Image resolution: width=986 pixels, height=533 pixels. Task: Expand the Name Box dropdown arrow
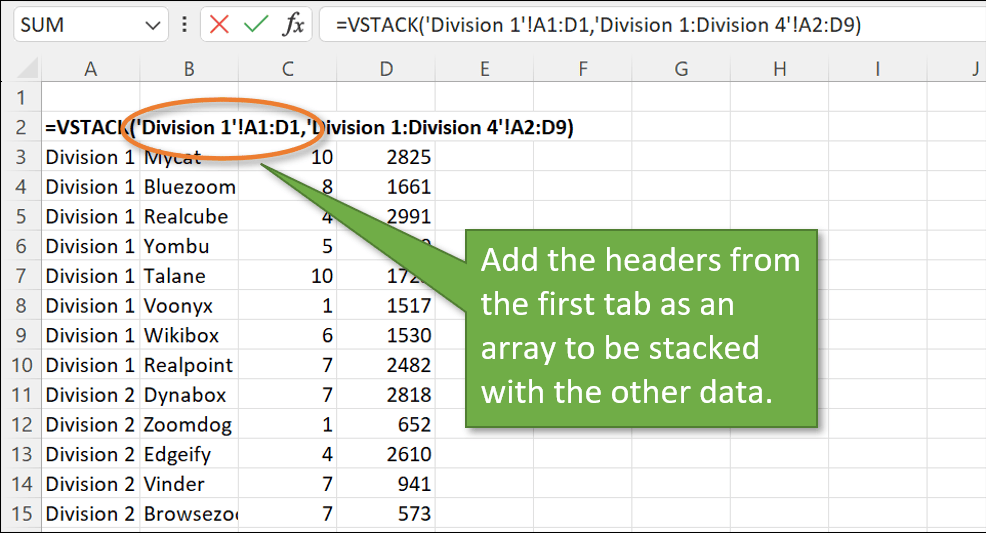151,25
